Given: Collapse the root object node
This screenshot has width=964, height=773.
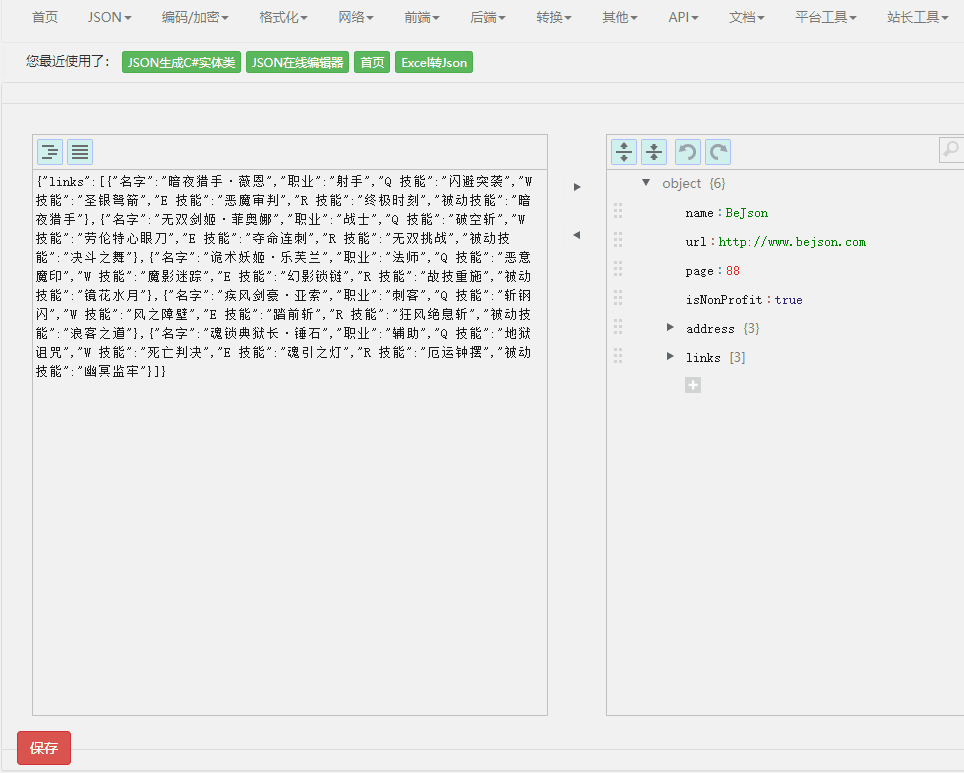Looking at the screenshot, I should tap(646, 183).
